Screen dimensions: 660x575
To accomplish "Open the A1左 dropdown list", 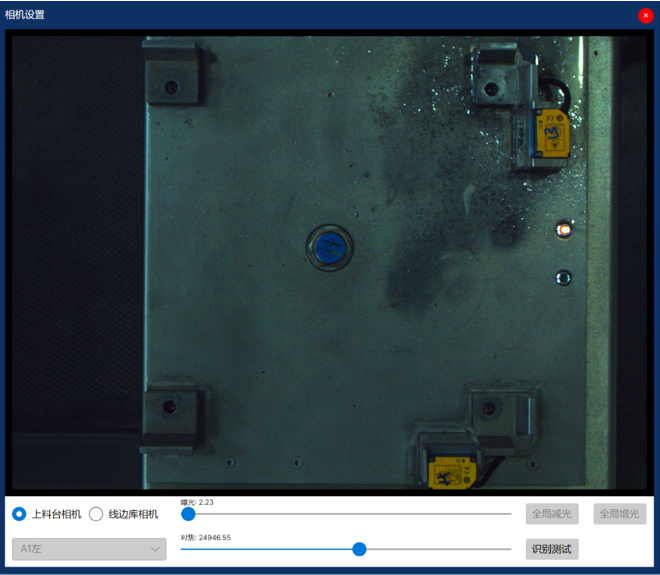I will [x=88, y=549].
